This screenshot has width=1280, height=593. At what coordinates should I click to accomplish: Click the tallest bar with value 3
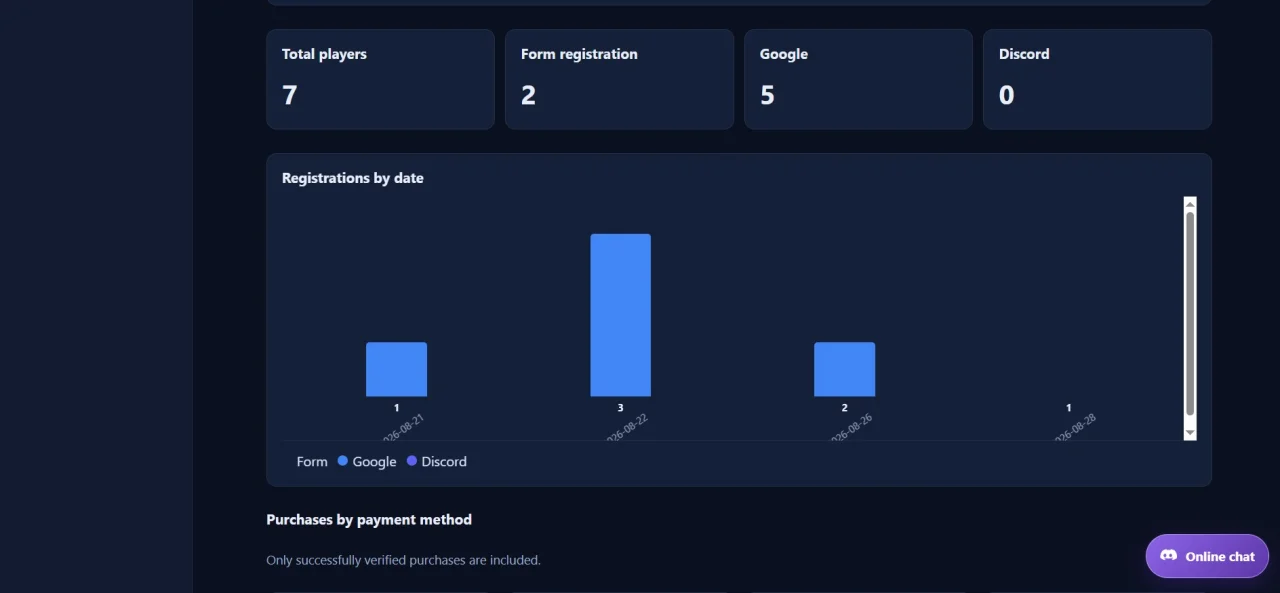pyautogui.click(x=620, y=315)
